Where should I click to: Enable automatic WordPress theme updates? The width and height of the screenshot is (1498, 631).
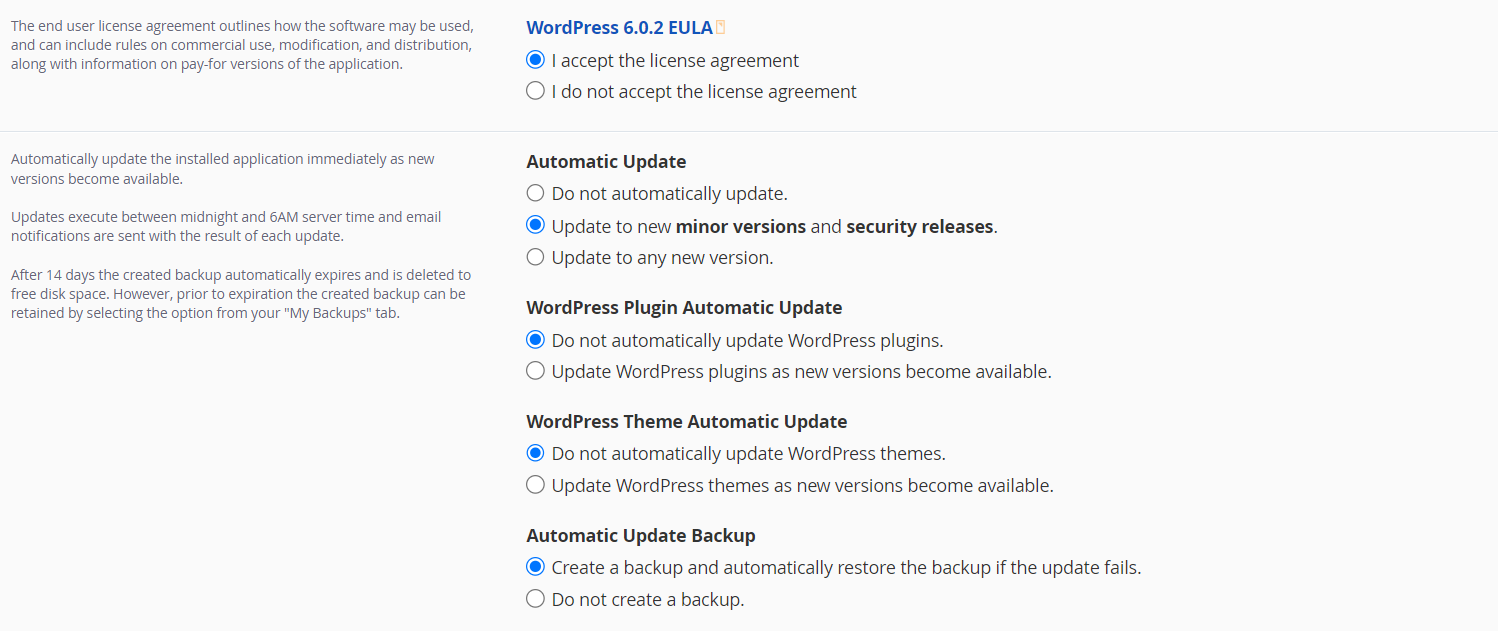535,484
